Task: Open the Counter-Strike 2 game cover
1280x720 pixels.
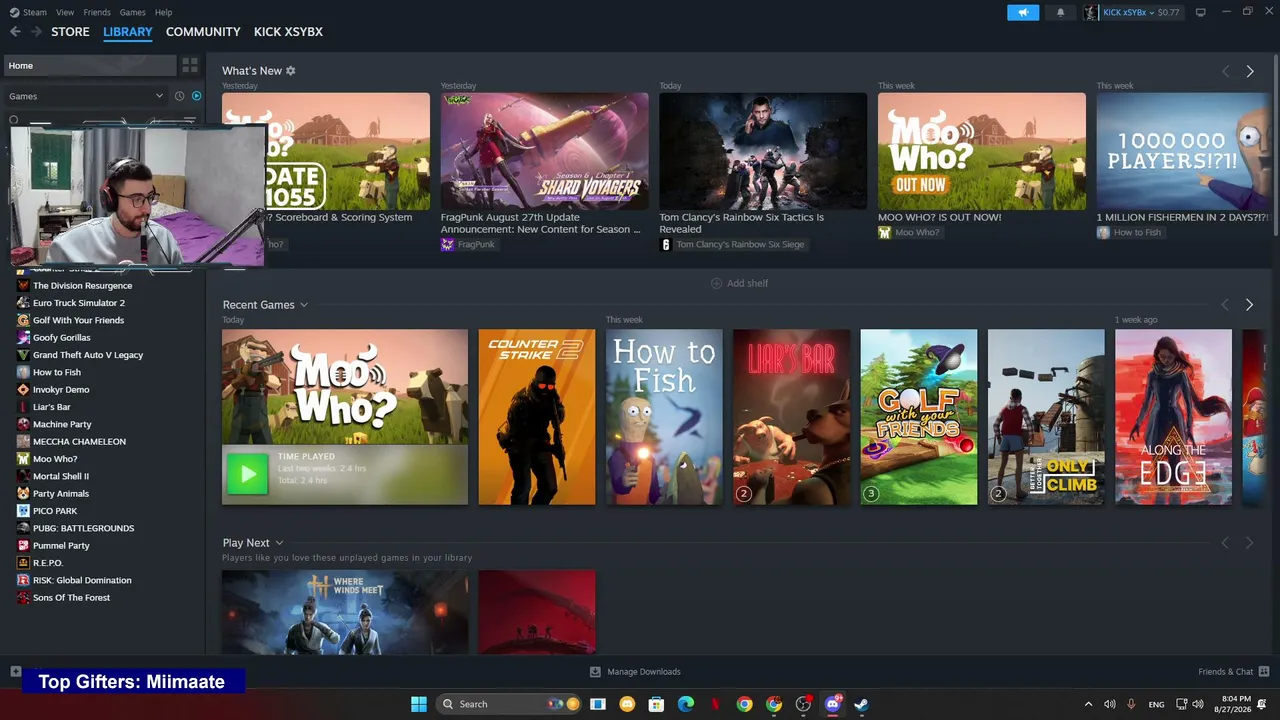Action: tap(537, 417)
